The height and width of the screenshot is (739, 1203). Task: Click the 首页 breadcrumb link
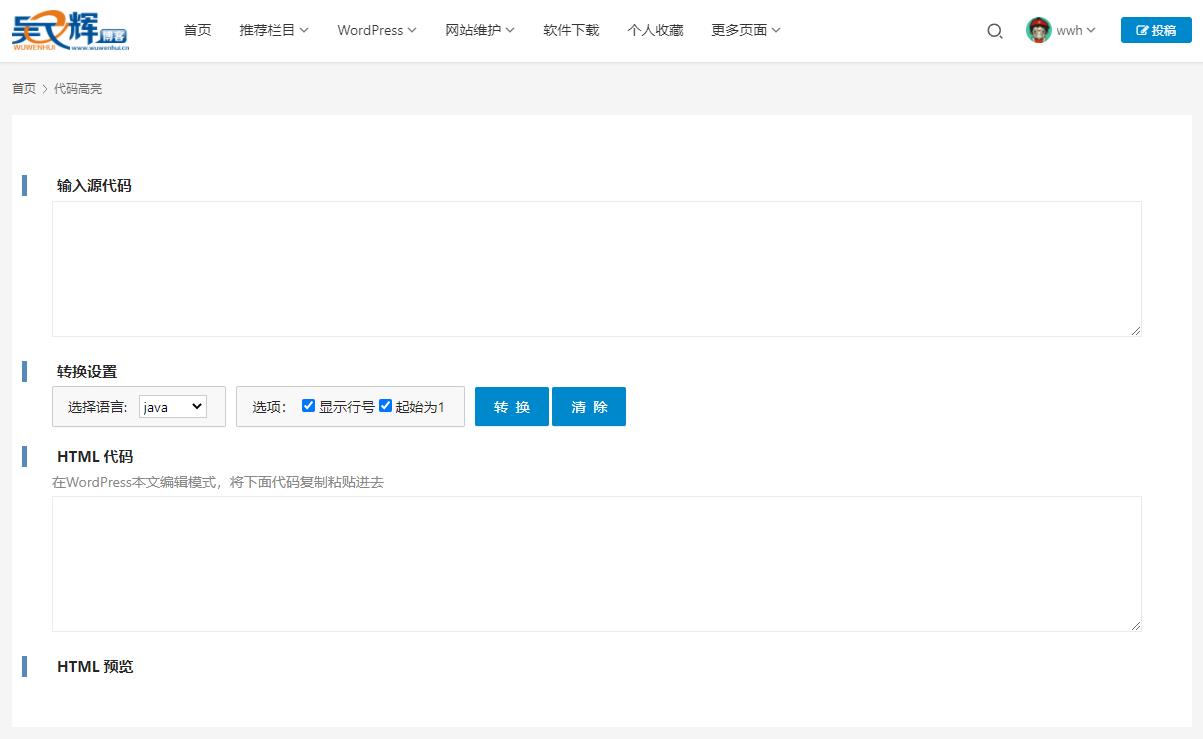click(x=24, y=89)
